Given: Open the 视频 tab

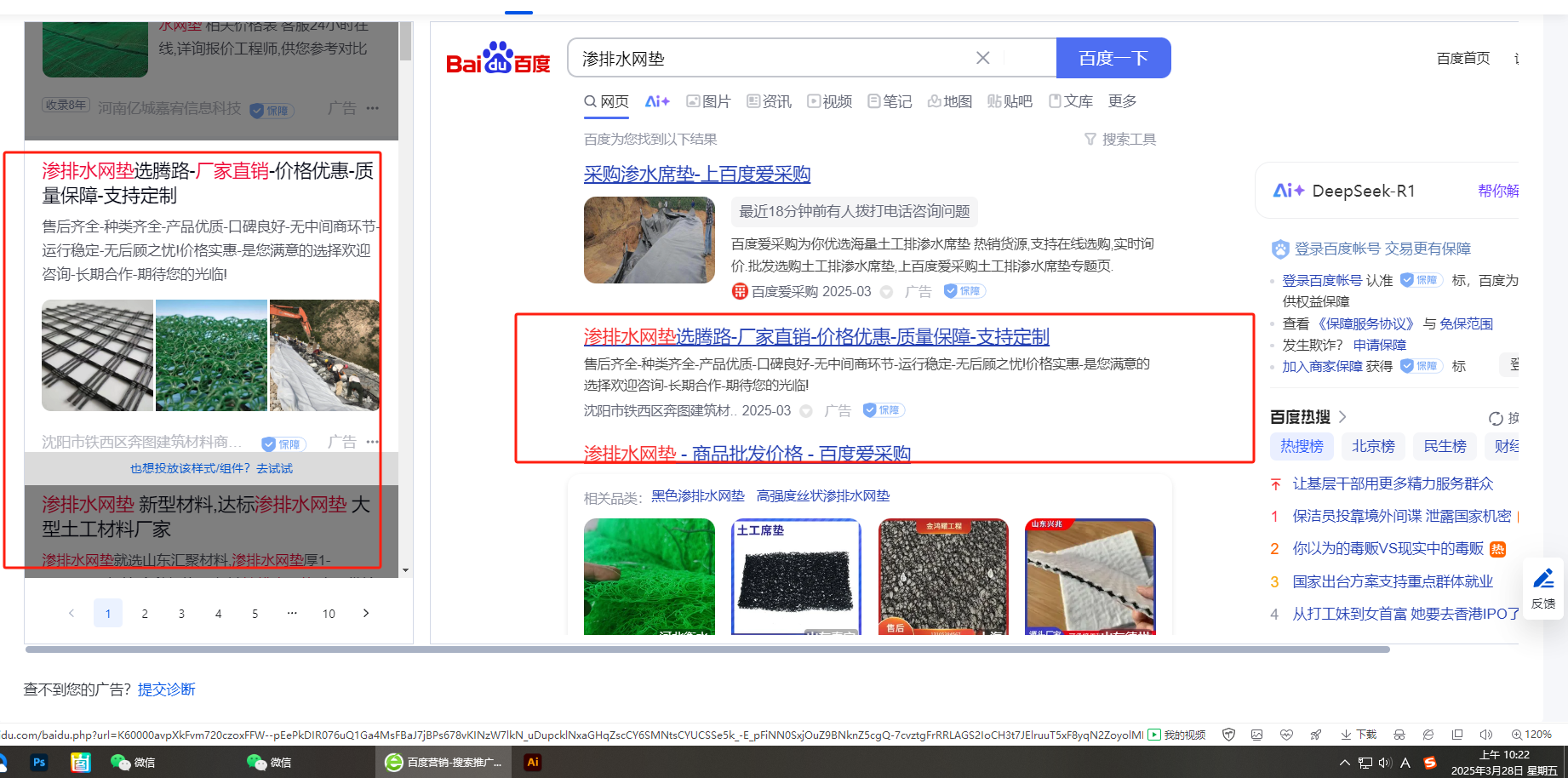Looking at the screenshot, I should pyautogui.click(x=830, y=101).
